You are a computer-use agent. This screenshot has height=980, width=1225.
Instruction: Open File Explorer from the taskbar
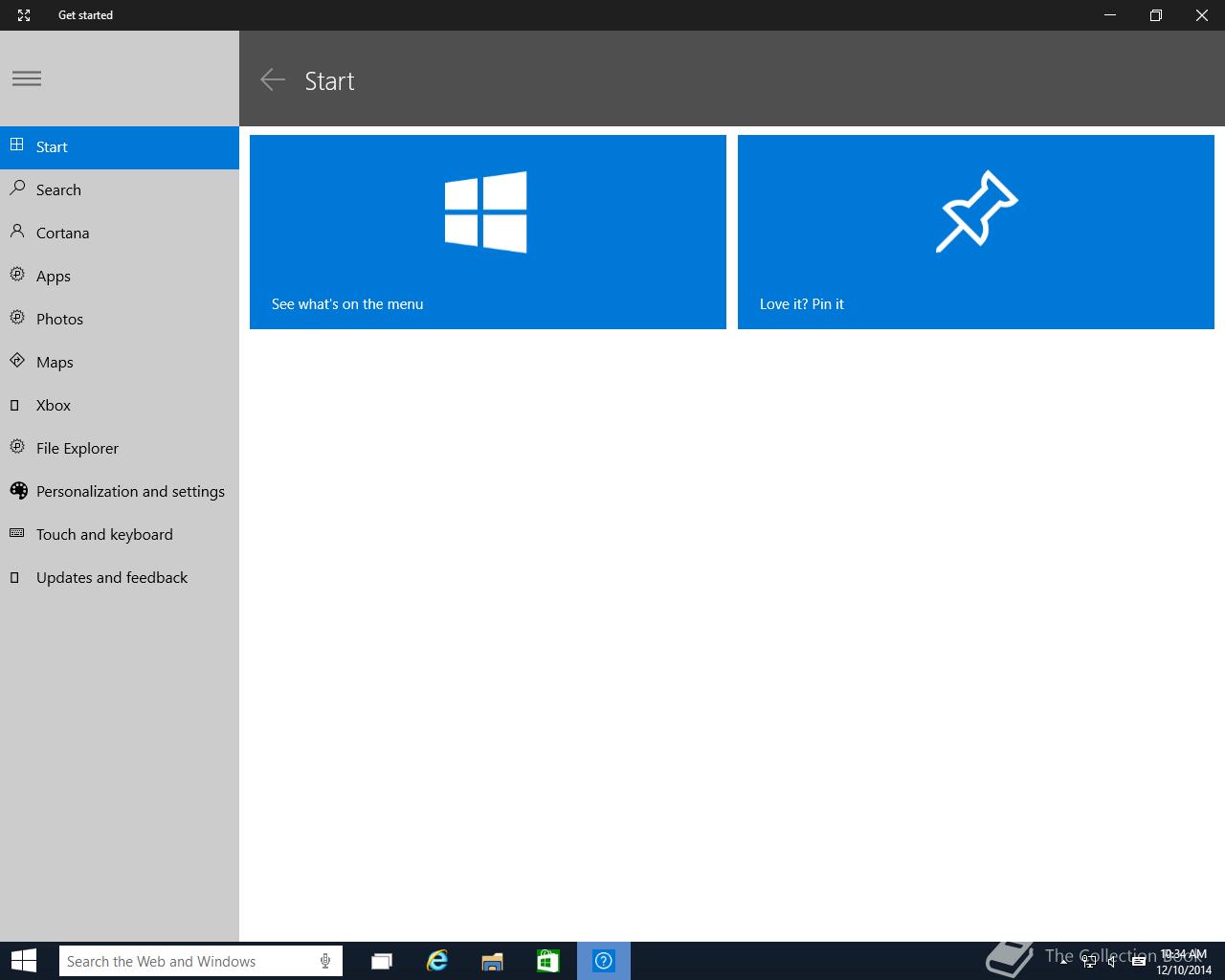(x=493, y=961)
